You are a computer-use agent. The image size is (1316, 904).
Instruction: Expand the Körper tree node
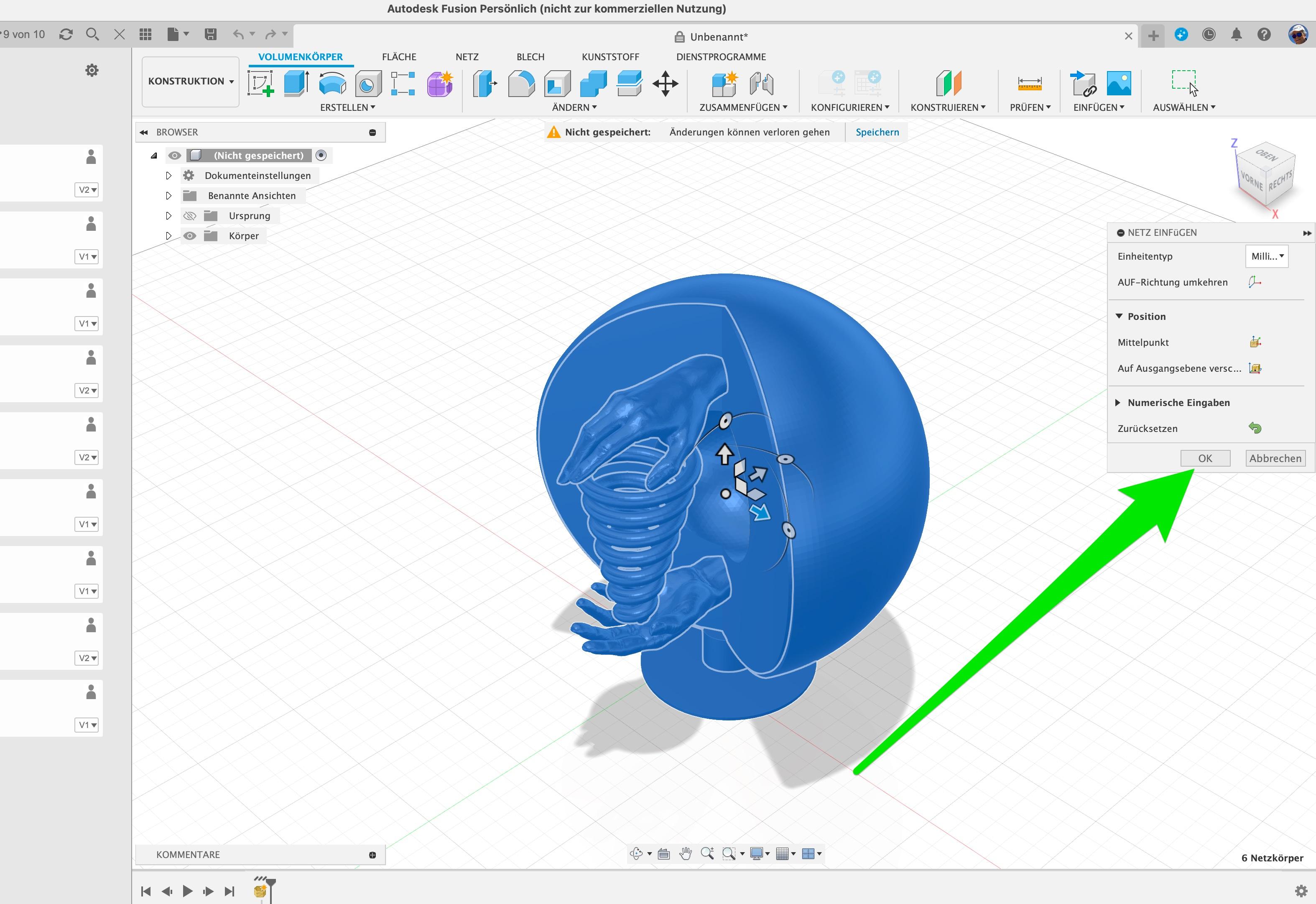(x=168, y=236)
